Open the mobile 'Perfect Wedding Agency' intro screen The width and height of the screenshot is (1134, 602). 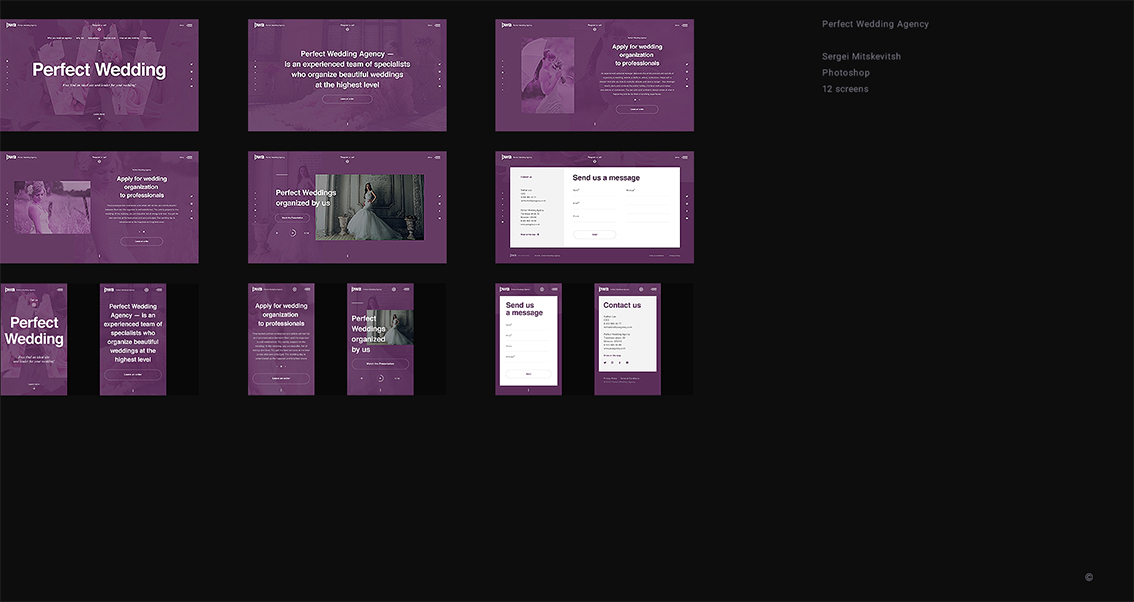point(133,339)
